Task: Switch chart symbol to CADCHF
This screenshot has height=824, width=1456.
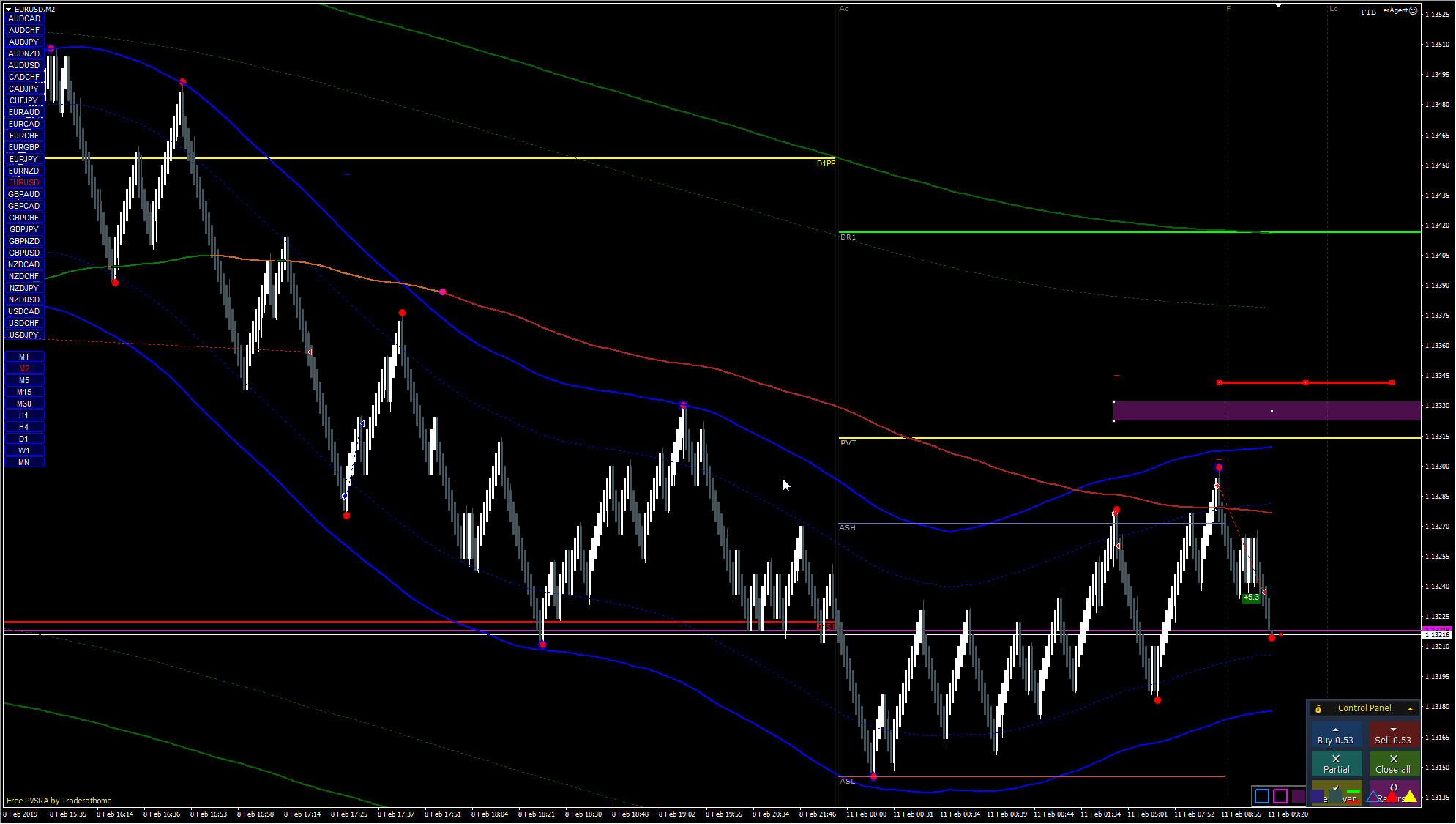Action: coord(24,77)
